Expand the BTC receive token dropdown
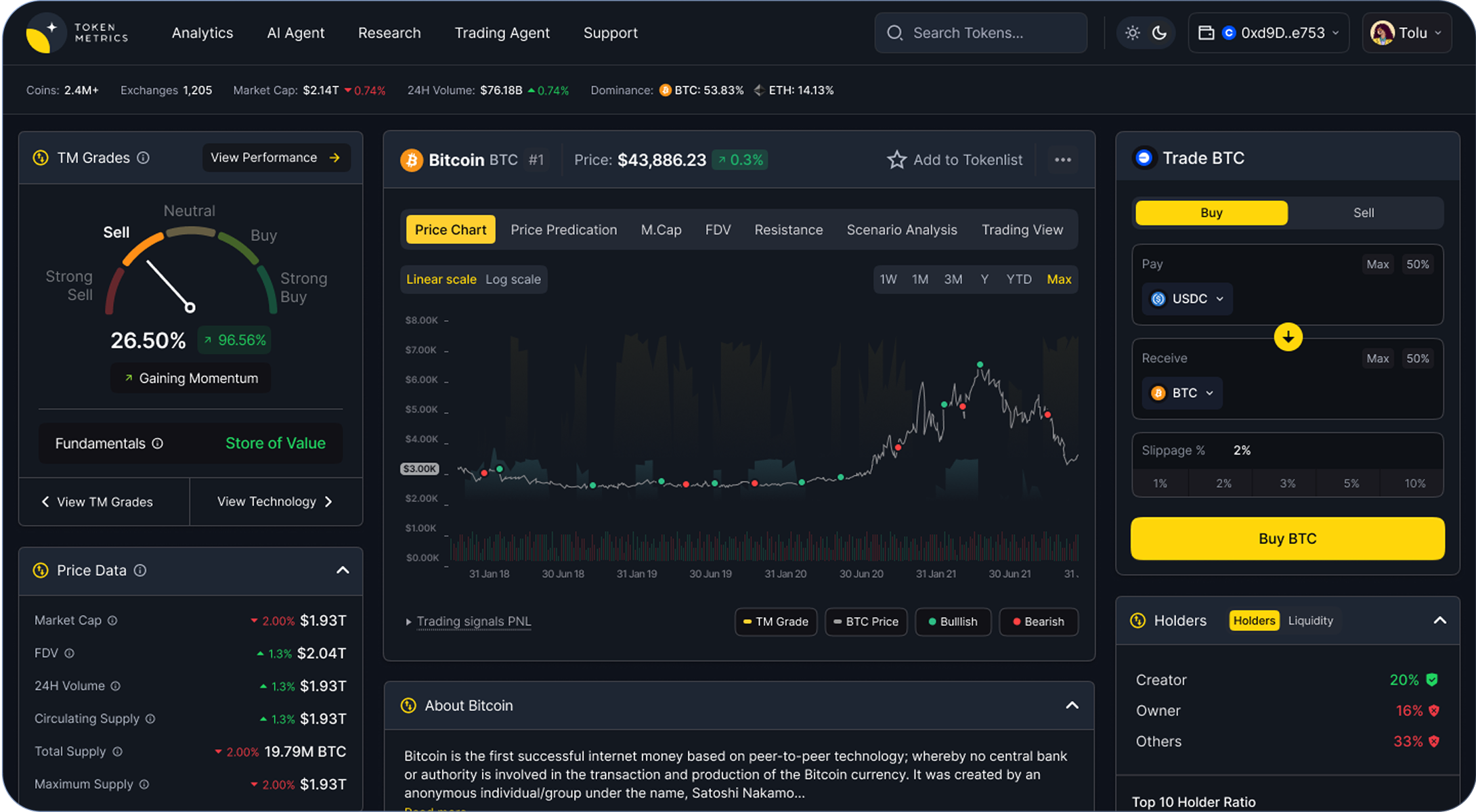Image resolution: width=1476 pixels, height=812 pixels. [1181, 392]
